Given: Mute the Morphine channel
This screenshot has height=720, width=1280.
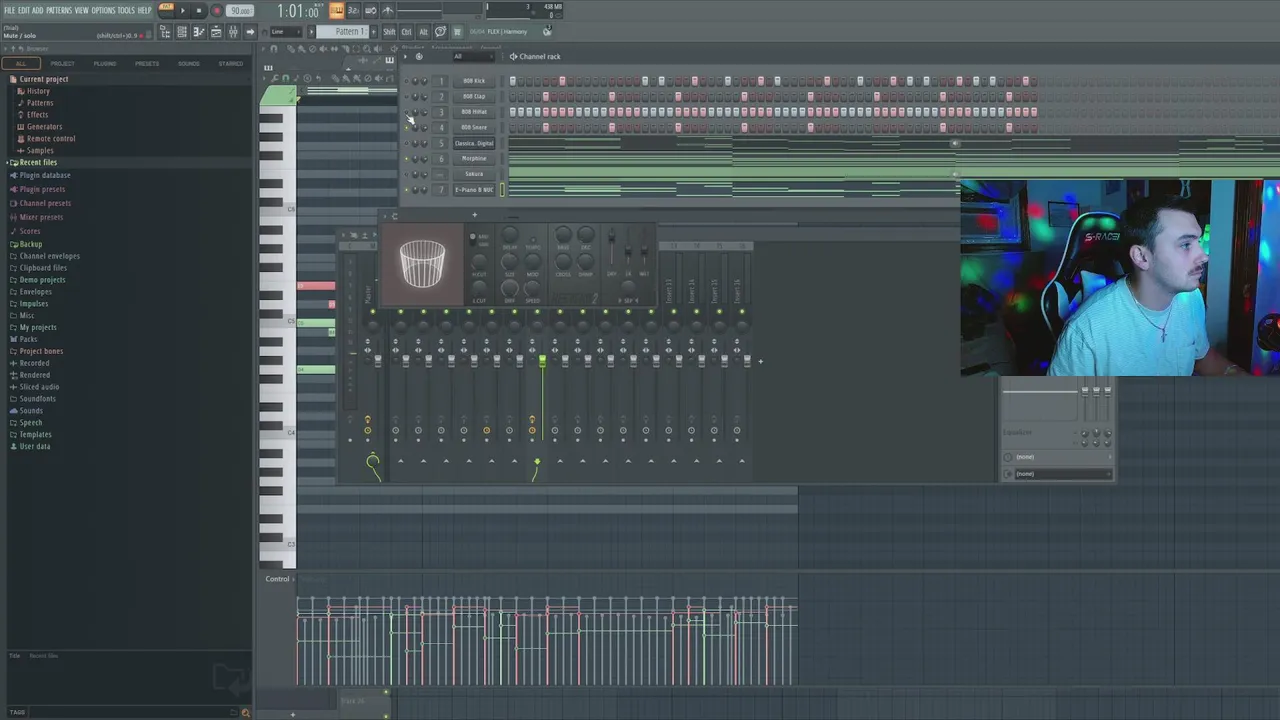Looking at the screenshot, I should pos(406,158).
